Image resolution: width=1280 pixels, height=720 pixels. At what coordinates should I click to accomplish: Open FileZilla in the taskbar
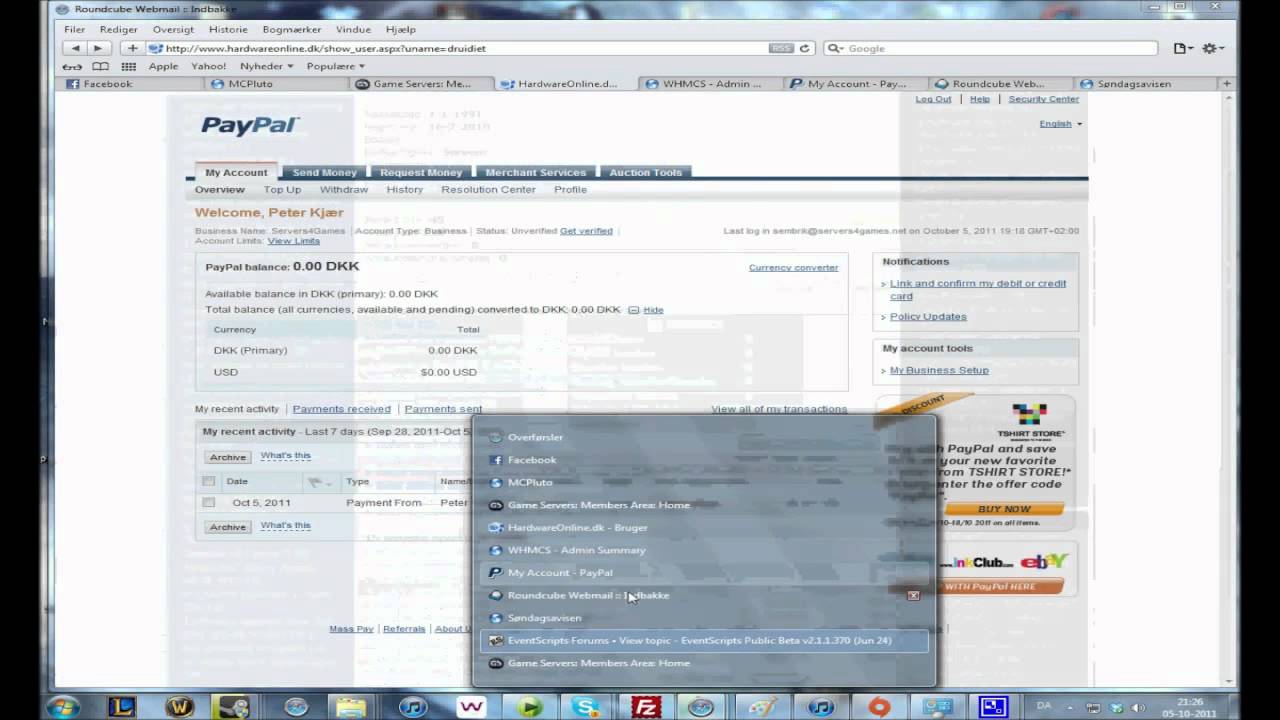point(645,706)
